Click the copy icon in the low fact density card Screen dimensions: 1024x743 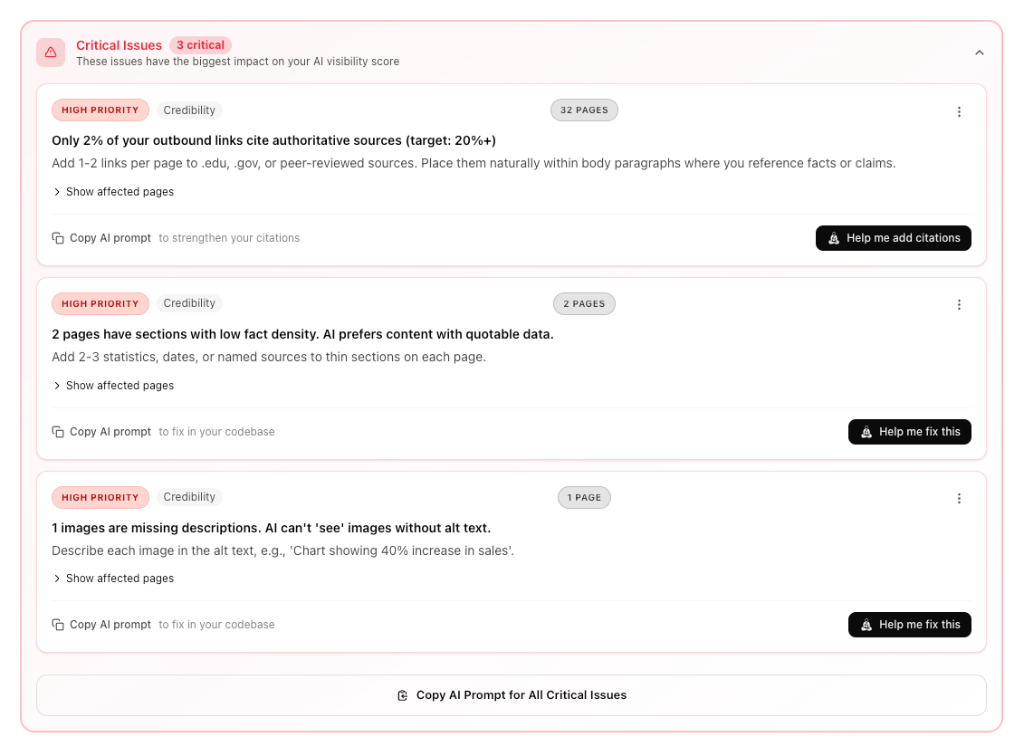coord(58,432)
